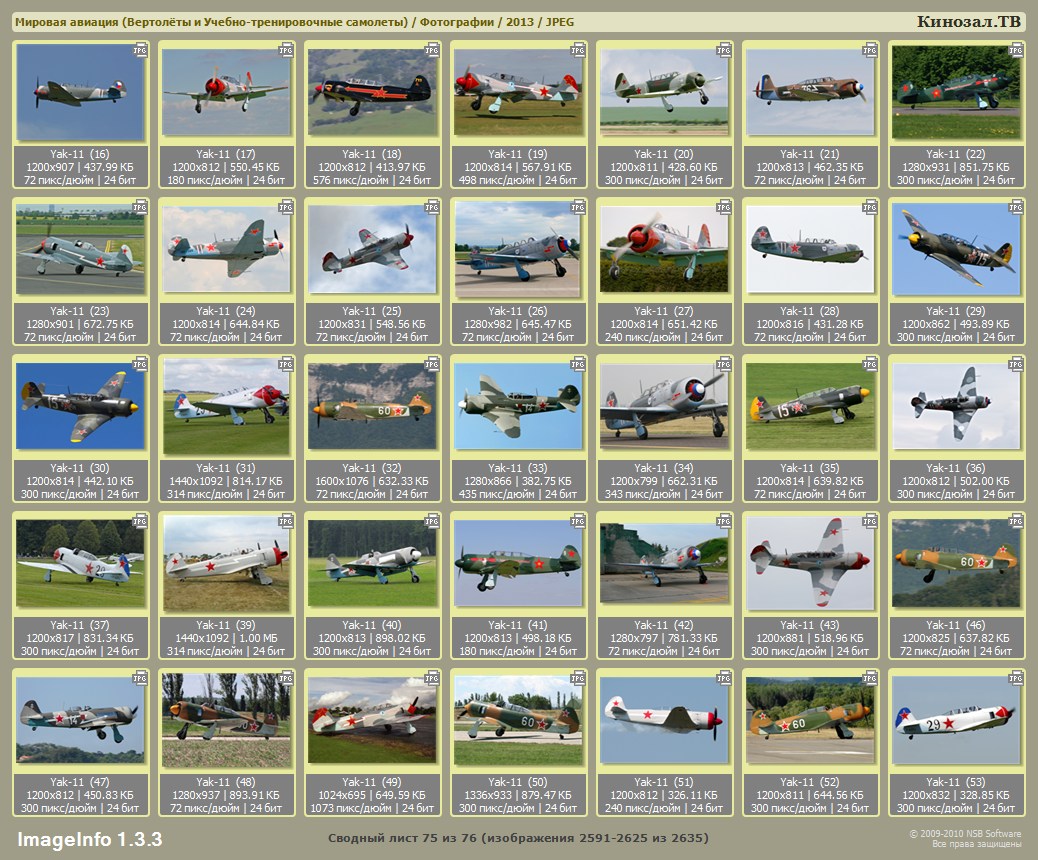This screenshot has height=860, width=1038.
Task: Click the ImageInfo 1.3.3 label
Action: point(89,839)
